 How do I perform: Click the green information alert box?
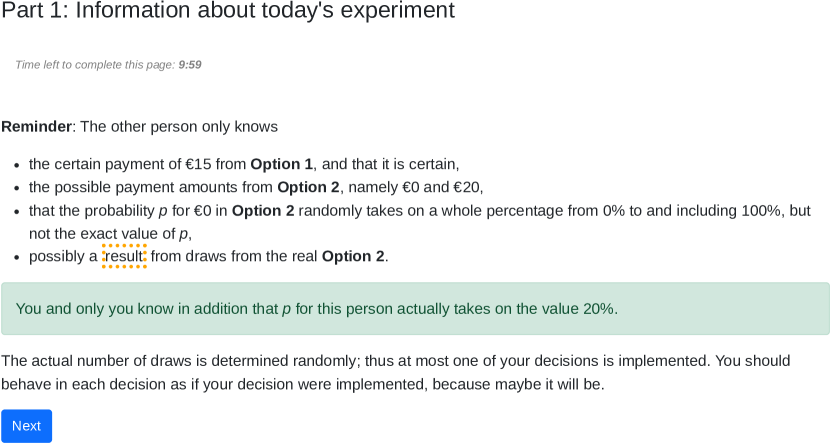415,308
